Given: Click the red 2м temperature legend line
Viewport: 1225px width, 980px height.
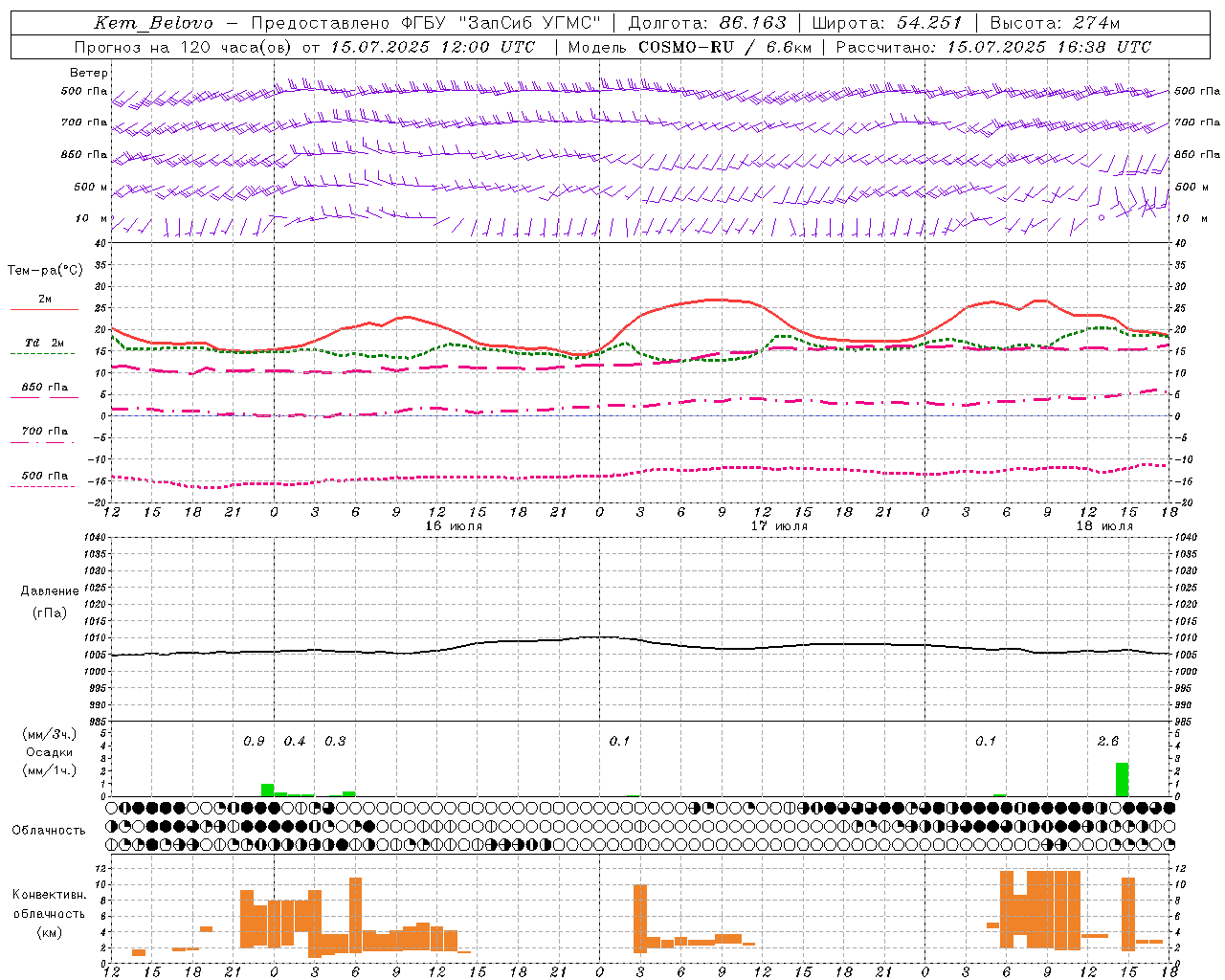Looking at the screenshot, I should 44,309.
